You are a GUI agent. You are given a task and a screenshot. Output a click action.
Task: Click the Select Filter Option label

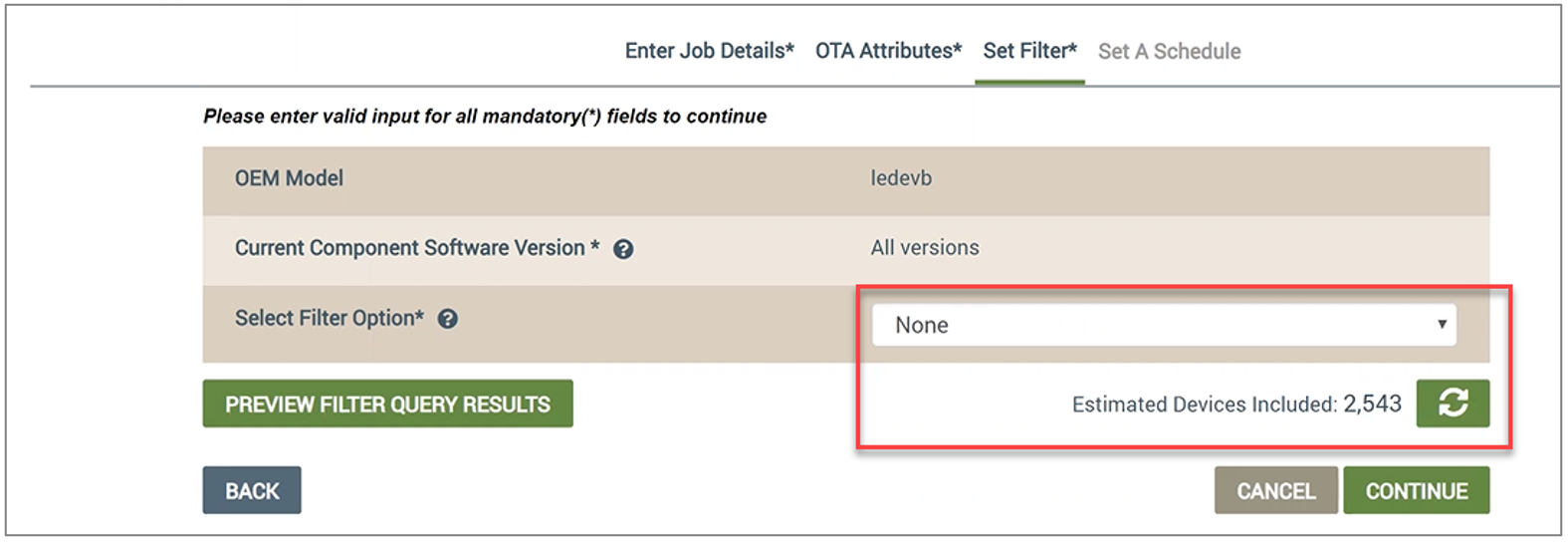coord(330,318)
